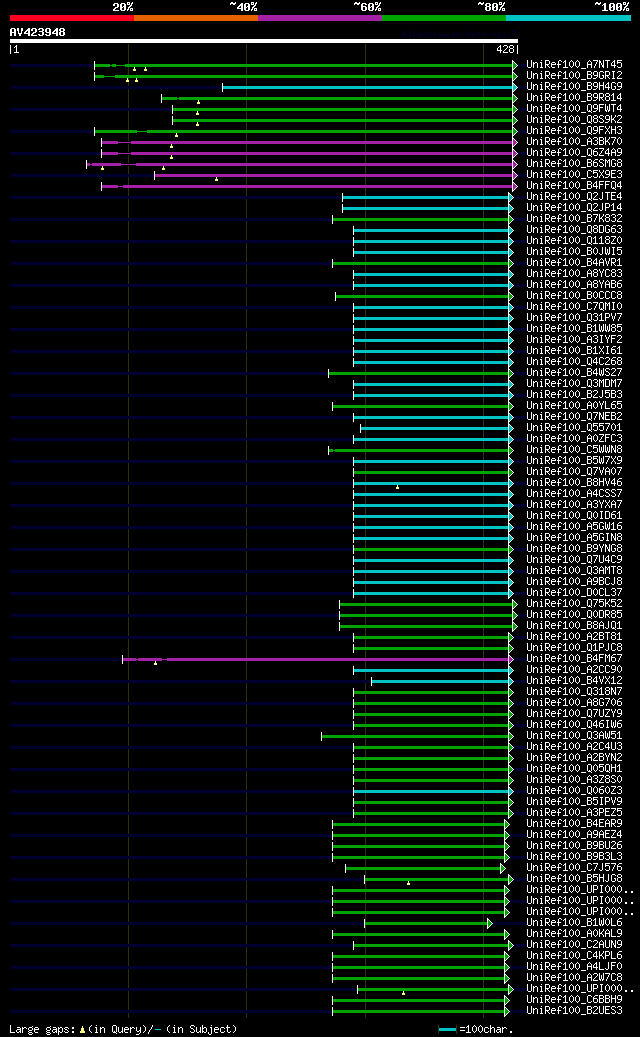Click hit label UniRef100_C6BBH9
640x1037 pixels.
point(574,999)
